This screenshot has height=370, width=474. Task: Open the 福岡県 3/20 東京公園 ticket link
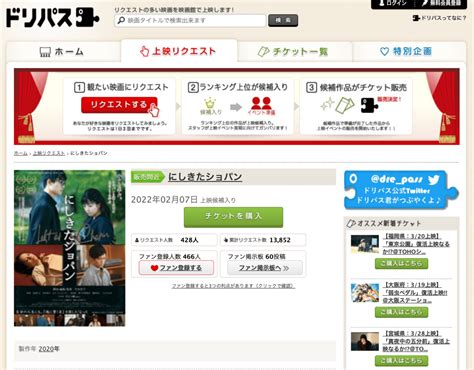coord(416,244)
